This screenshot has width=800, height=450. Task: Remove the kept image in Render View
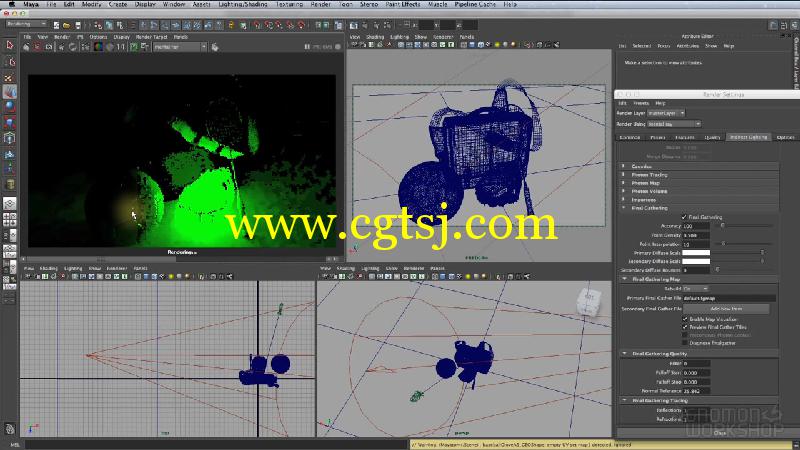pyautogui.click(x=145, y=47)
